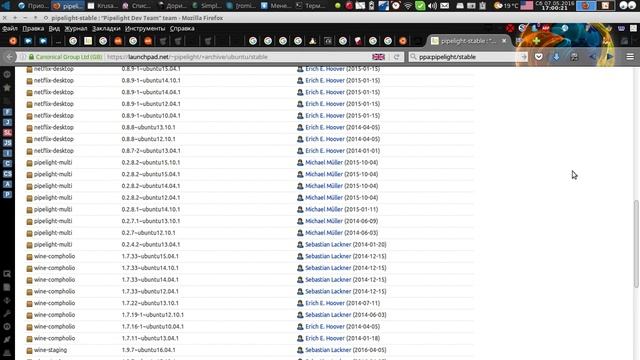This screenshot has height=360, width=640.
Task: Open the Firefox hamburger menu
Action: click(630, 57)
